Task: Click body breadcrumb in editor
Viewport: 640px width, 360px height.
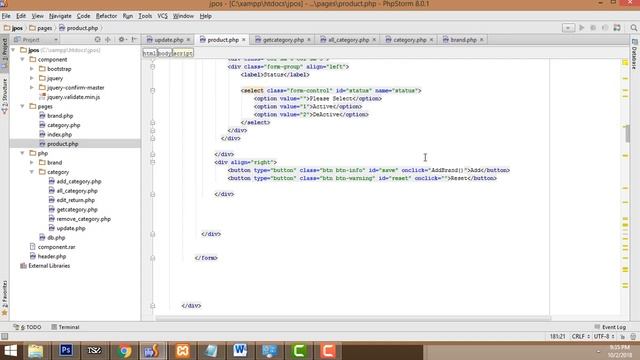Action: point(164,53)
